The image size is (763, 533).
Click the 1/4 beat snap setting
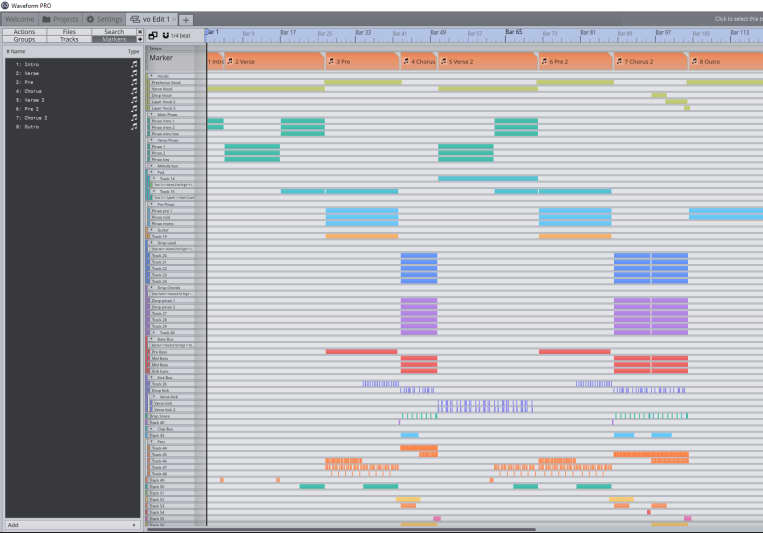181,36
